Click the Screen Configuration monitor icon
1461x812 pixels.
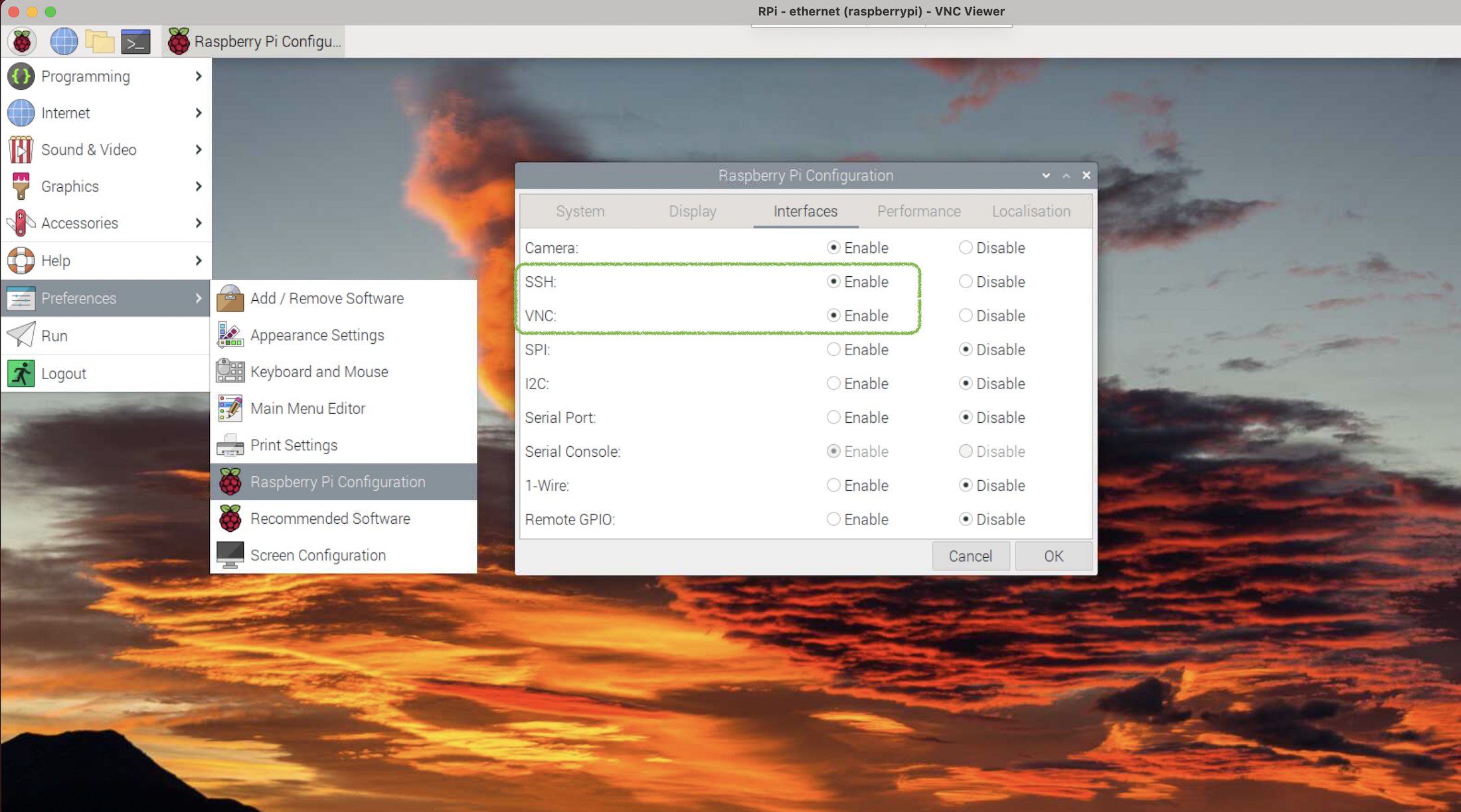230,555
